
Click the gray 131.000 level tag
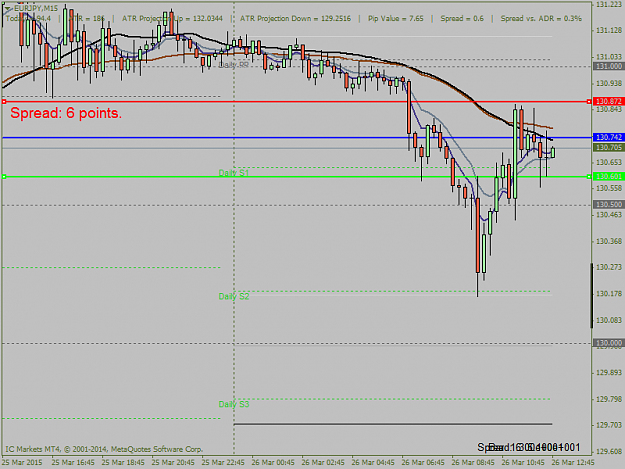pos(608,67)
